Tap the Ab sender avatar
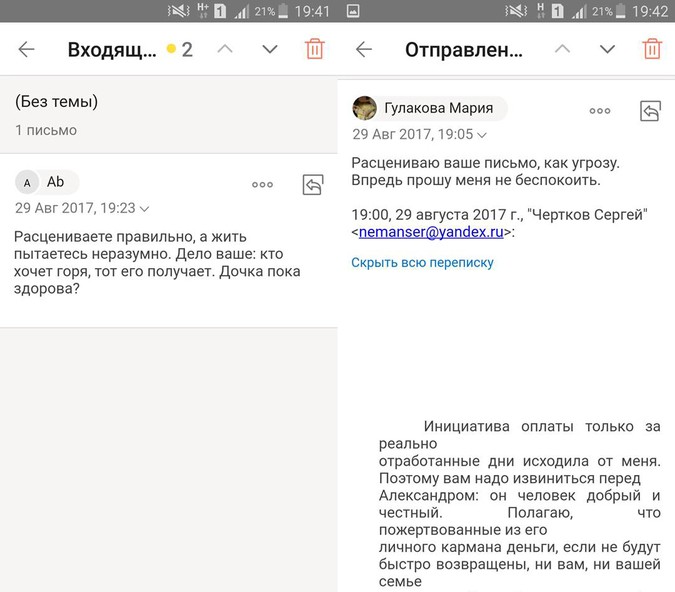The width and height of the screenshot is (675, 592). [x=27, y=183]
